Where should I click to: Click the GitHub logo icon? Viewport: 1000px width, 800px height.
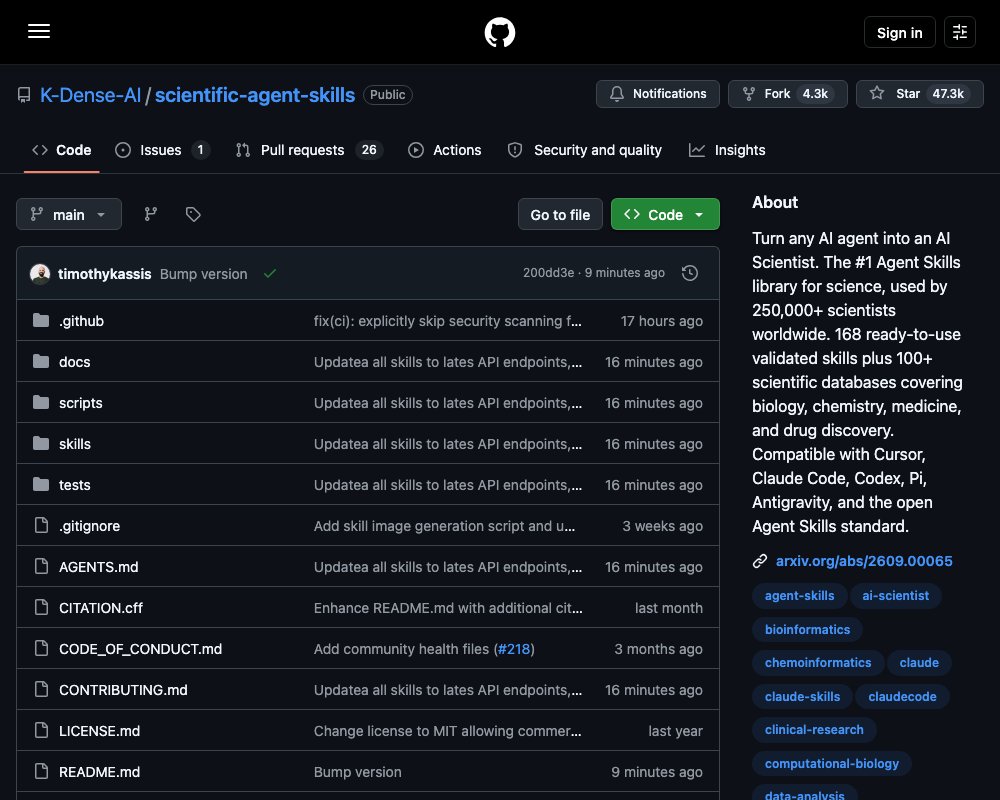pyautogui.click(x=499, y=32)
